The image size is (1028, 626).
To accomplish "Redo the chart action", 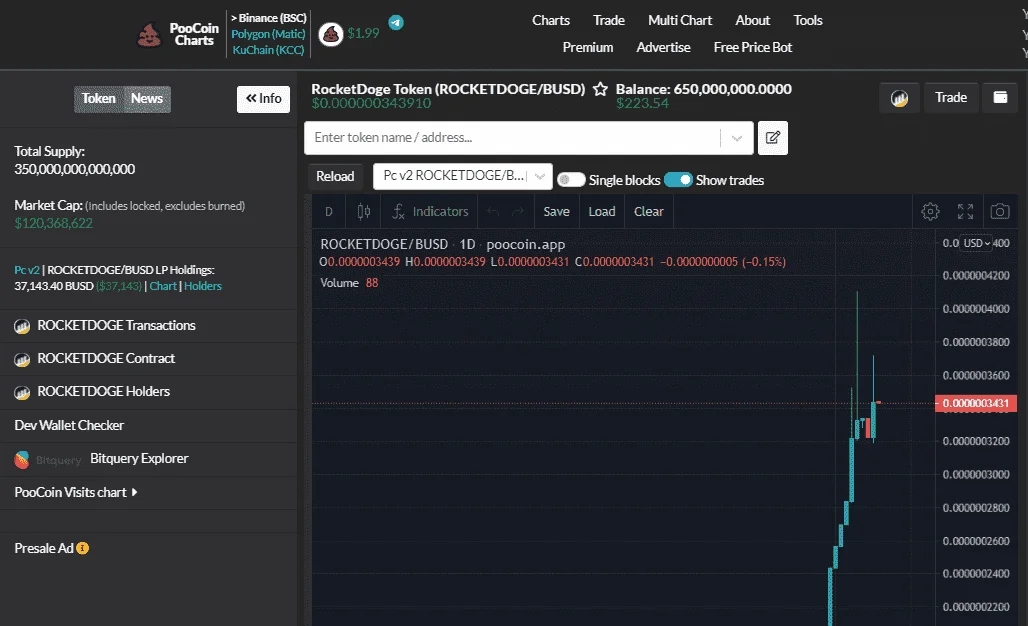I will pyautogui.click(x=518, y=212).
